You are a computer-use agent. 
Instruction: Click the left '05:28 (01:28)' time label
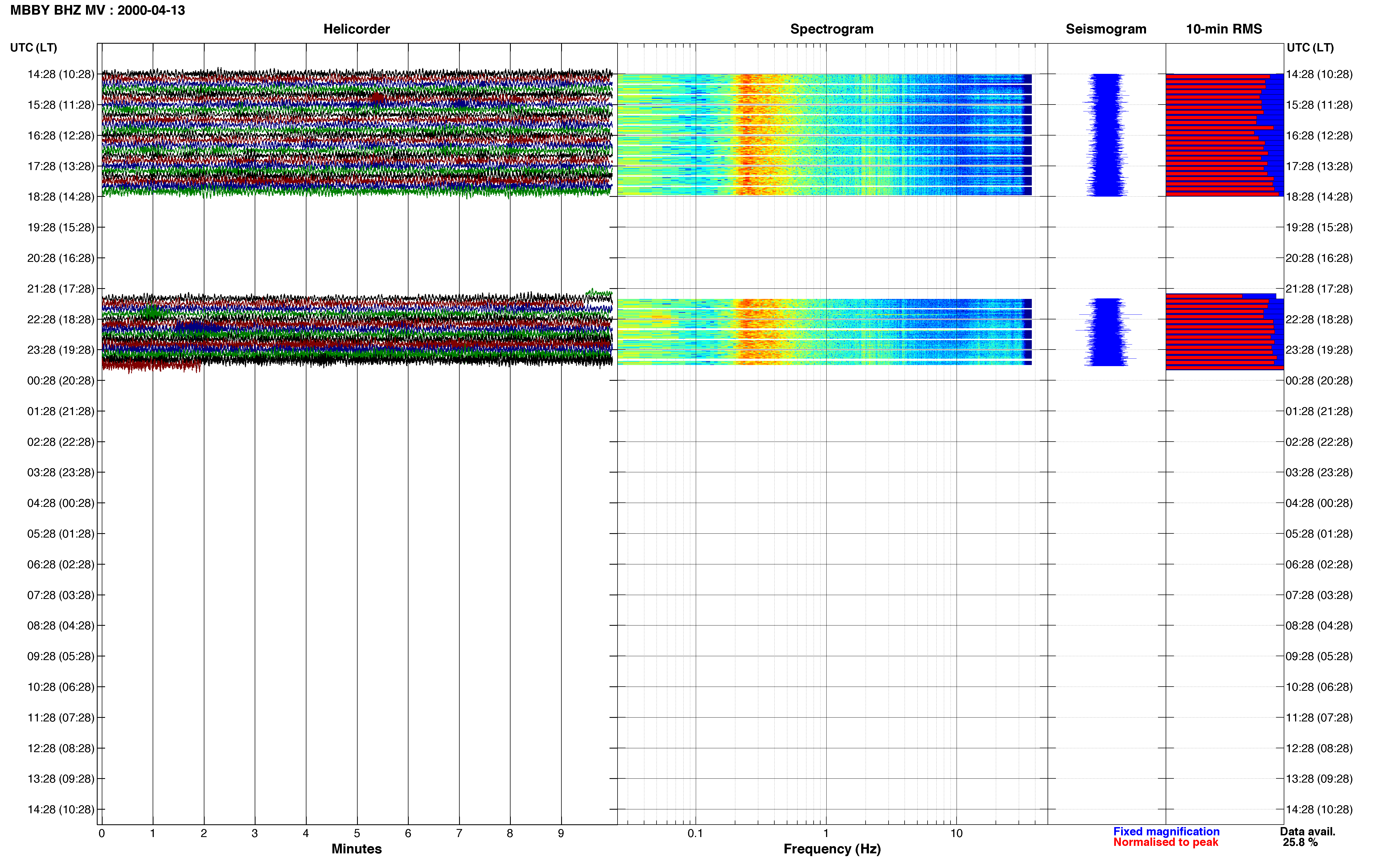click(60, 534)
